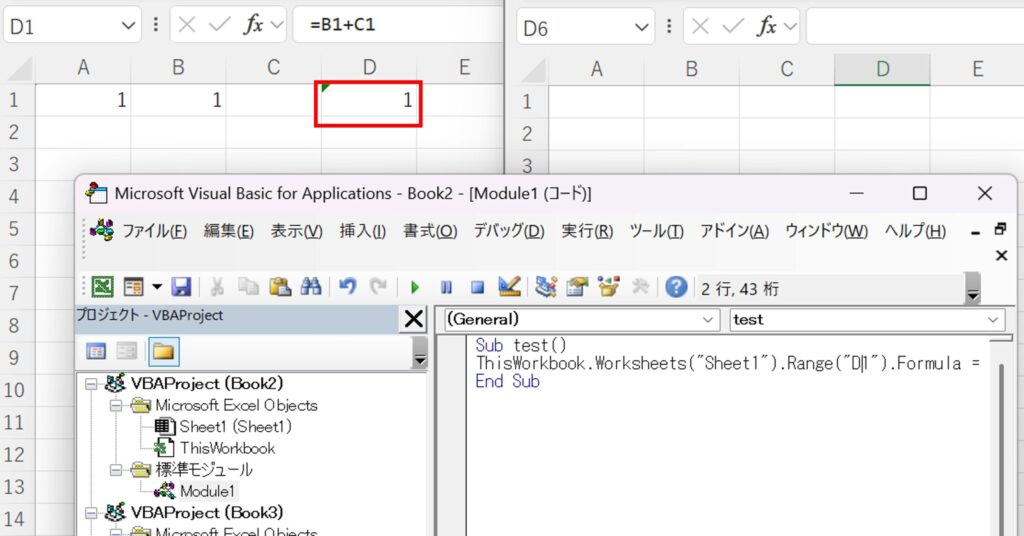Open the ヘルプ(H) menu
The image size is (1024, 536).
pyautogui.click(x=915, y=231)
